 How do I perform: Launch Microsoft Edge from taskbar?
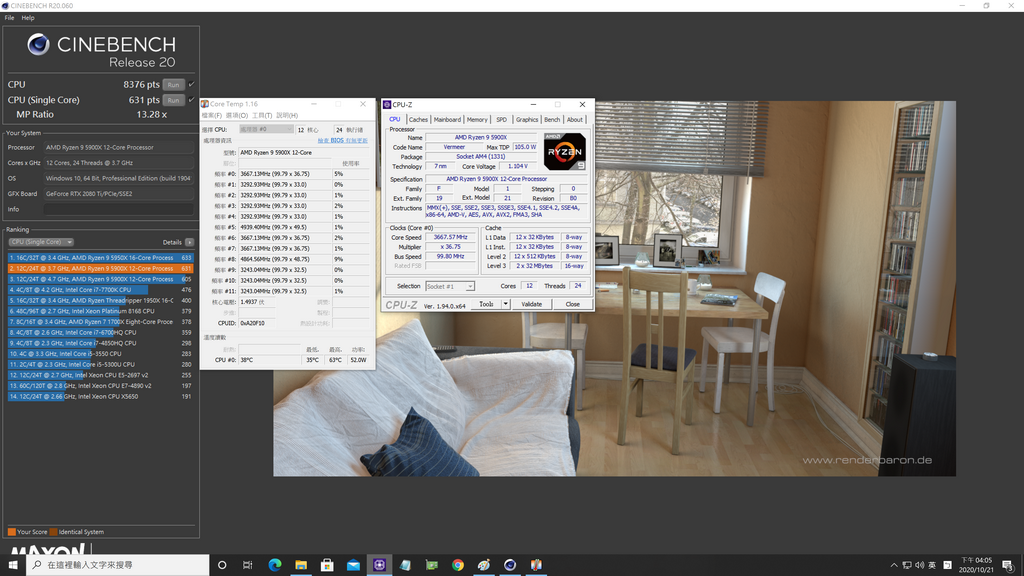pos(275,565)
